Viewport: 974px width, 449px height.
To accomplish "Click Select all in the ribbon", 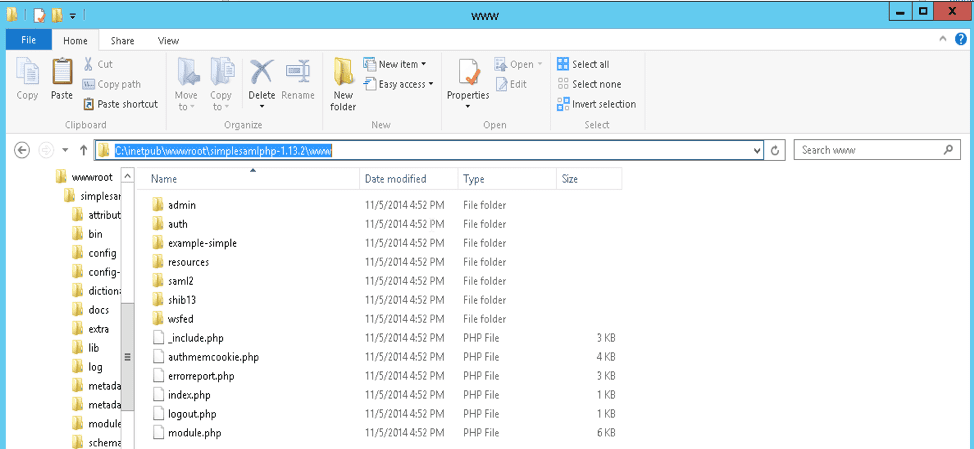I will 583,64.
